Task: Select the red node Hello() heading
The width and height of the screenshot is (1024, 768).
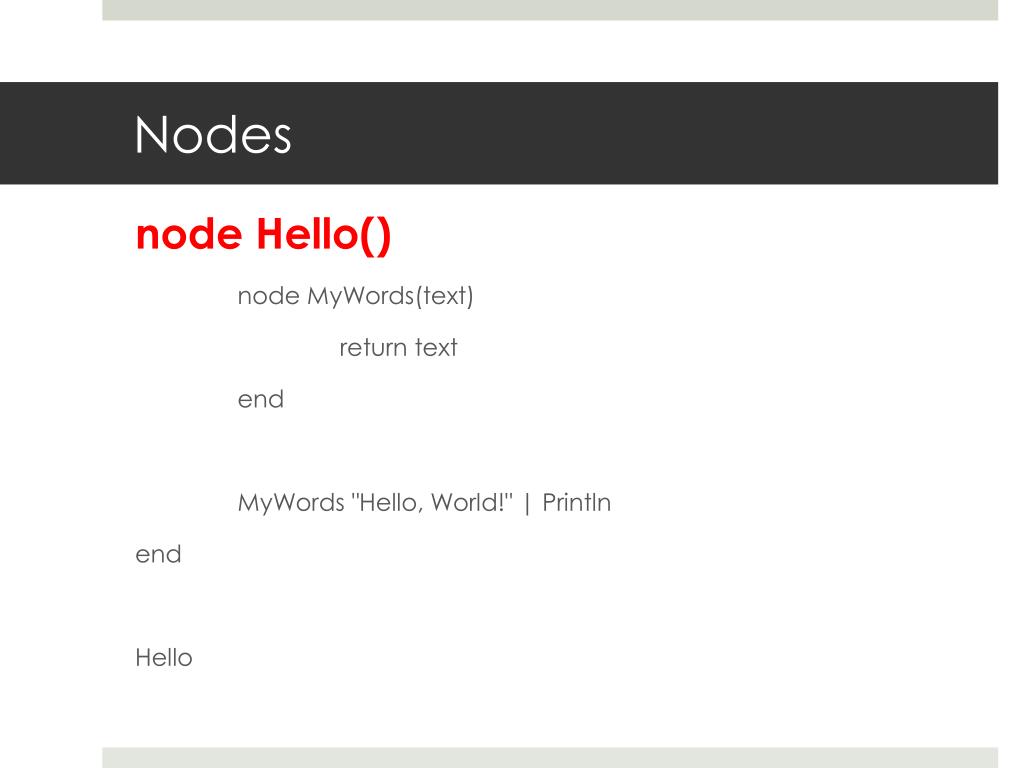Action: pyautogui.click(x=263, y=235)
